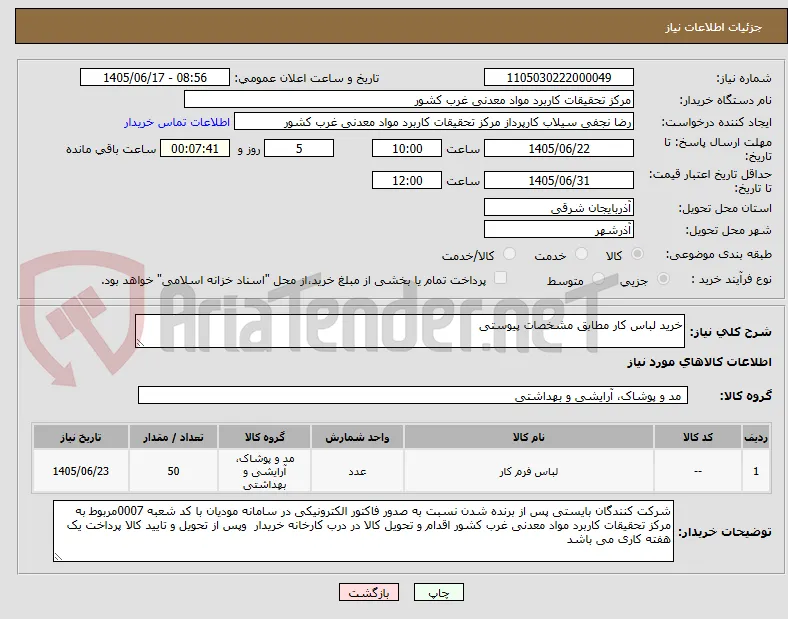
Task: Click the شرح کلی نیاز label
Action: click(730, 332)
